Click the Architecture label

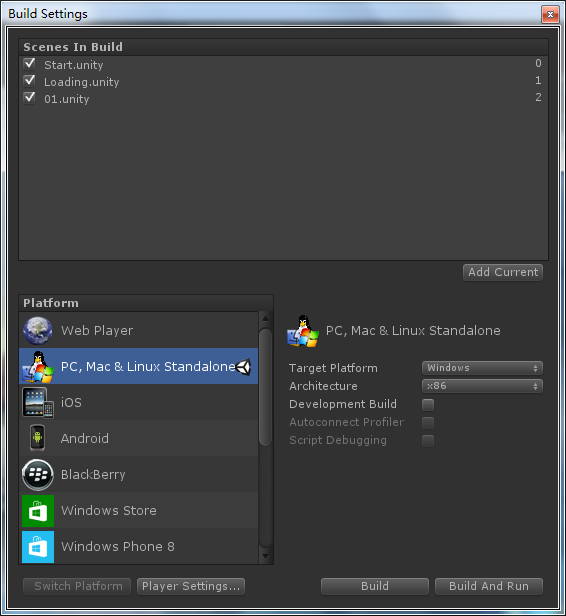click(x=323, y=386)
